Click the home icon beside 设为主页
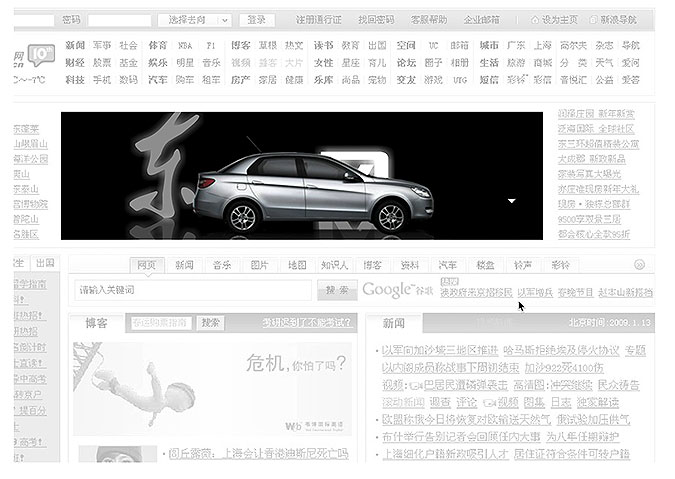This screenshot has height=479, width=675. pos(535,20)
